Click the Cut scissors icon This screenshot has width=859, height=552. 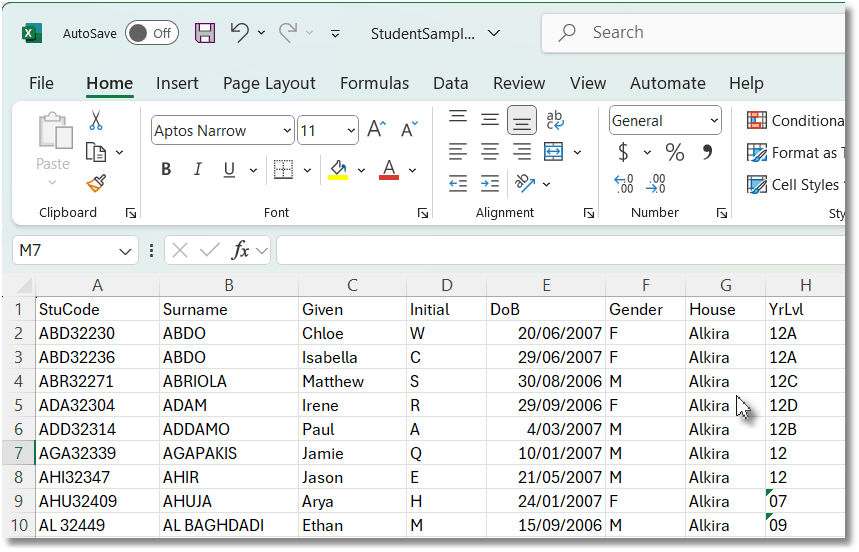(x=96, y=120)
